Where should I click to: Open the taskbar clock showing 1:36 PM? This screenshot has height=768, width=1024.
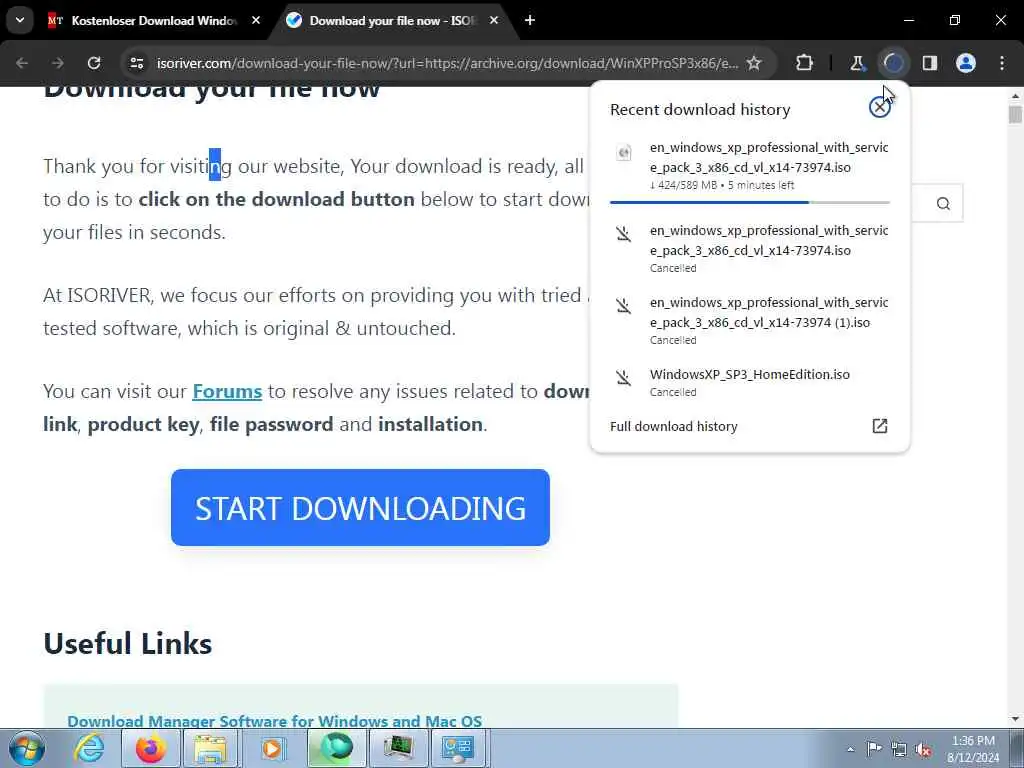point(973,749)
